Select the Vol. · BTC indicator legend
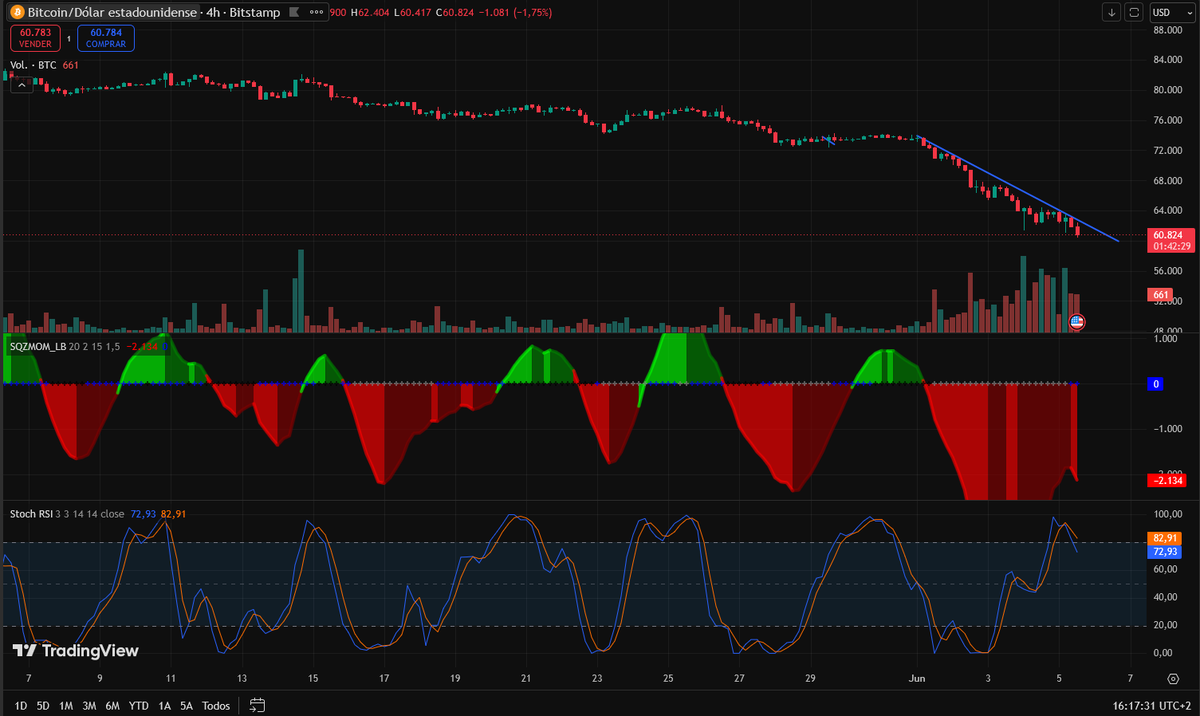This screenshot has height=716, width=1200. [33, 65]
